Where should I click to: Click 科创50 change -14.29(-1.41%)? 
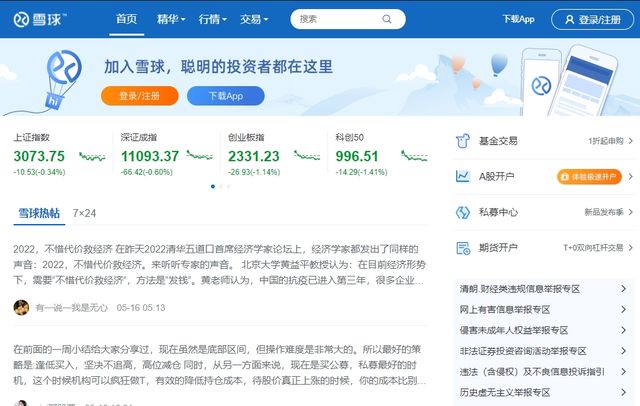[x=362, y=172]
